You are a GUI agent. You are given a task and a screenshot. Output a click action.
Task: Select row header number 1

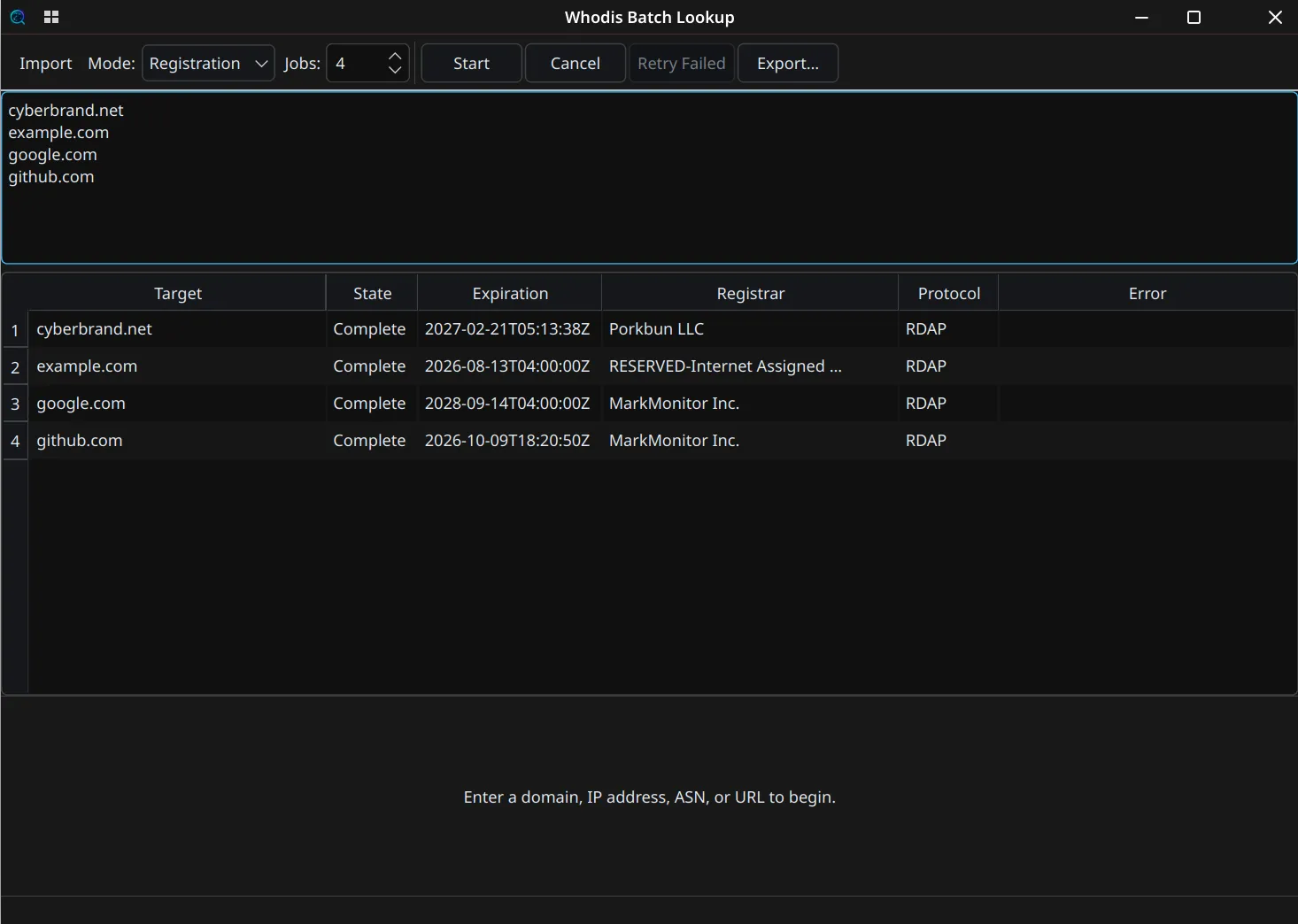click(15, 329)
